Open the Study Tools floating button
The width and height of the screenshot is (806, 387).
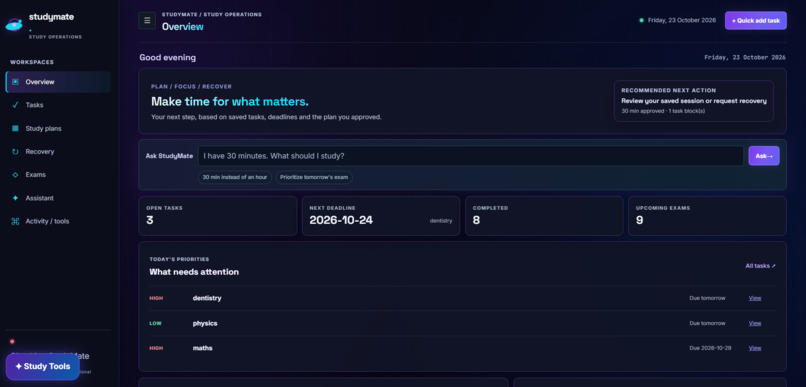pyautogui.click(x=43, y=366)
